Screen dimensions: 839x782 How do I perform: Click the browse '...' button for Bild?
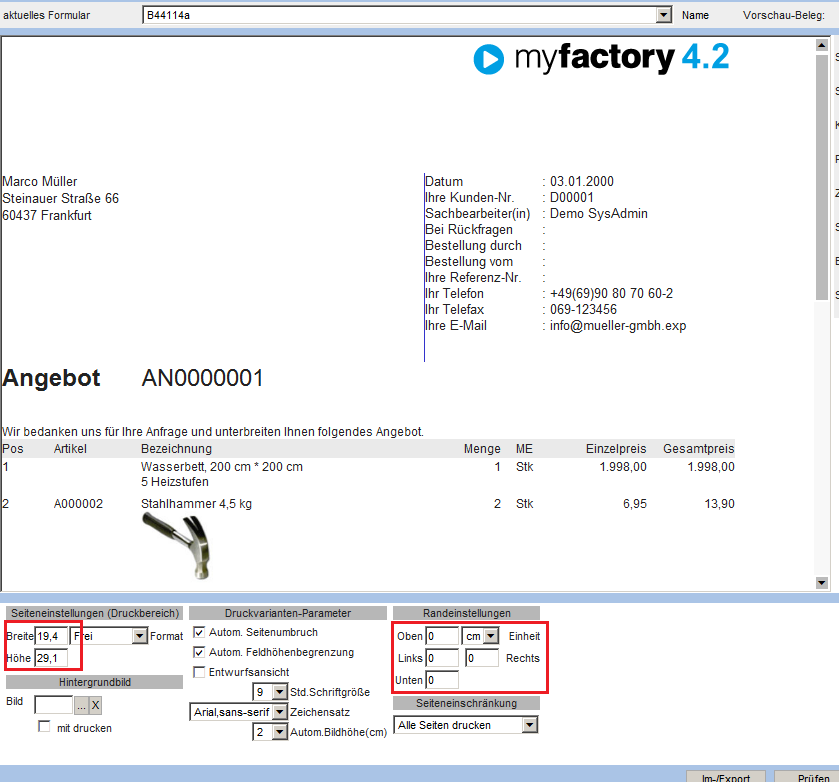click(x=81, y=705)
